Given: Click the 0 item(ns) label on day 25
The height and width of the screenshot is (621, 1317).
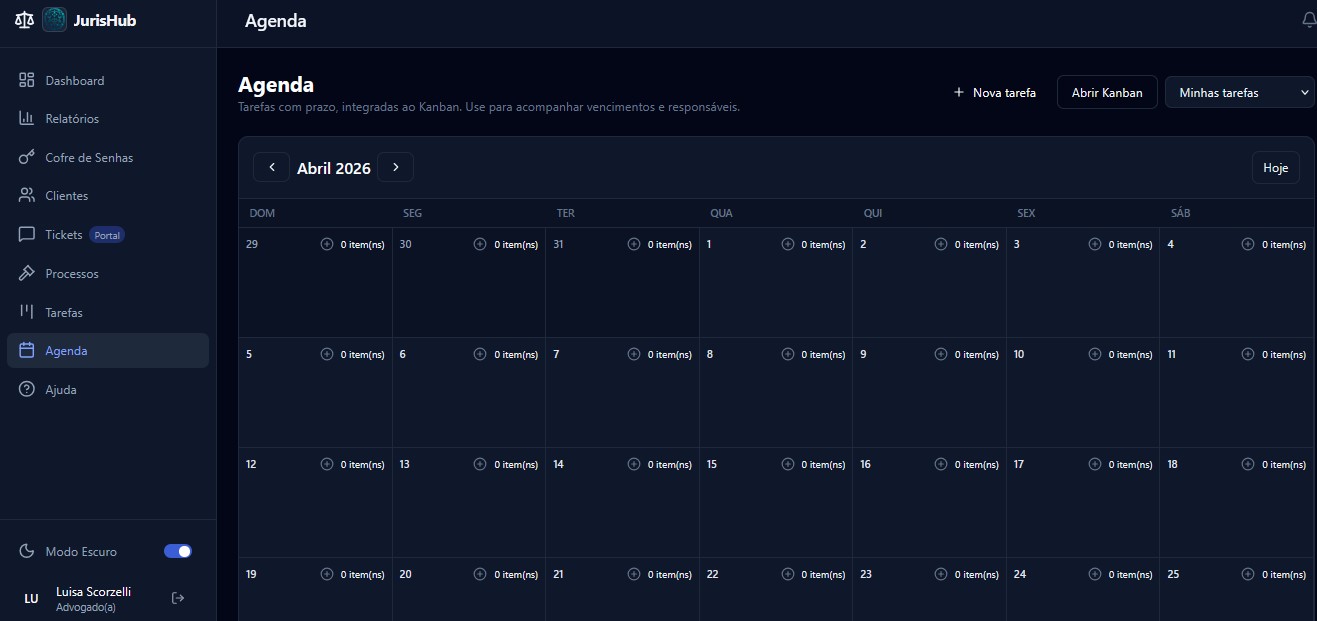Looking at the screenshot, I should coord(1284,575).
